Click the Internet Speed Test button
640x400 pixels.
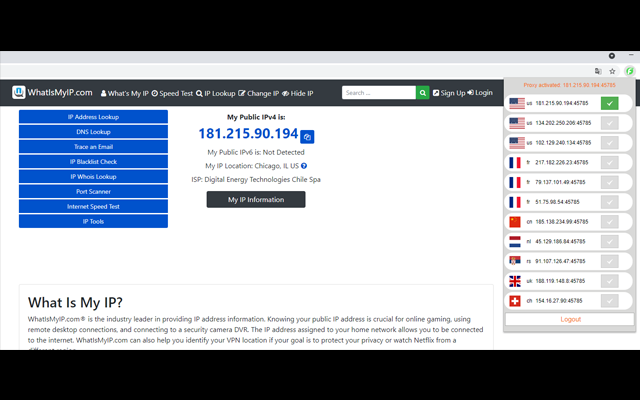(x=93, y=207)
